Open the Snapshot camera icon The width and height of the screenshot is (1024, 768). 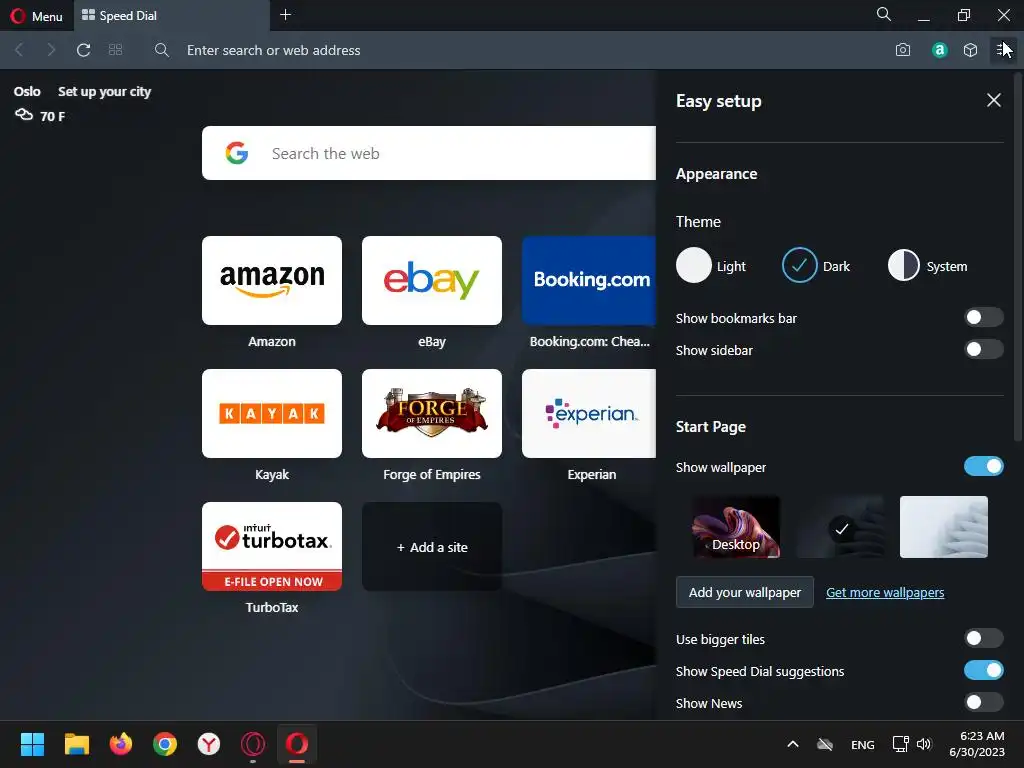[903, 50]
